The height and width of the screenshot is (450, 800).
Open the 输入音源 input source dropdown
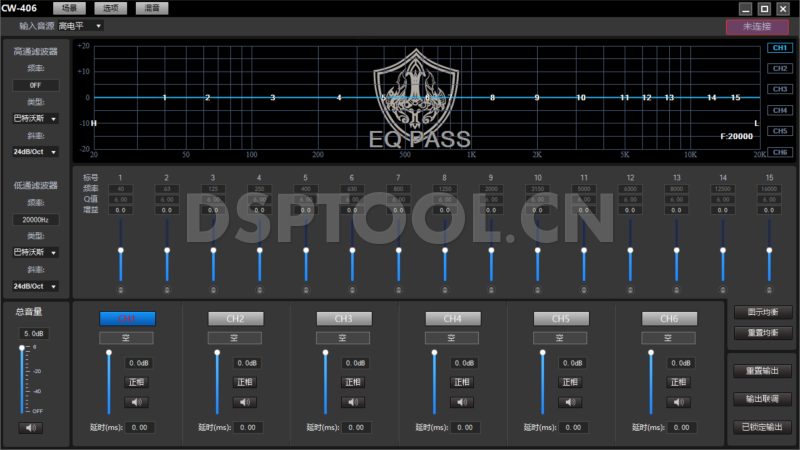click(x=80, y=25)
